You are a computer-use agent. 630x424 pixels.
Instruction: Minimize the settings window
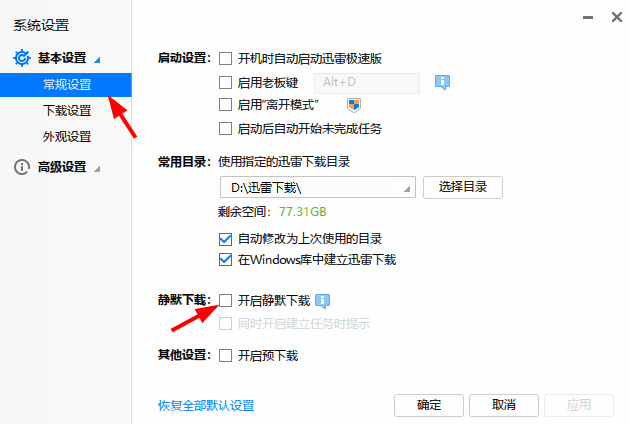(x=588, y=17)
